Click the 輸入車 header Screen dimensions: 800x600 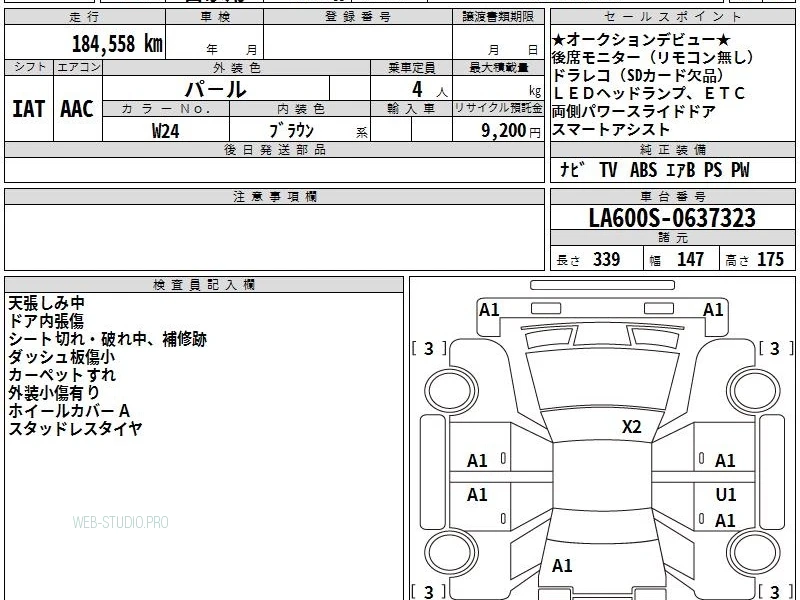pyautogui.click(x=411, y=109)
